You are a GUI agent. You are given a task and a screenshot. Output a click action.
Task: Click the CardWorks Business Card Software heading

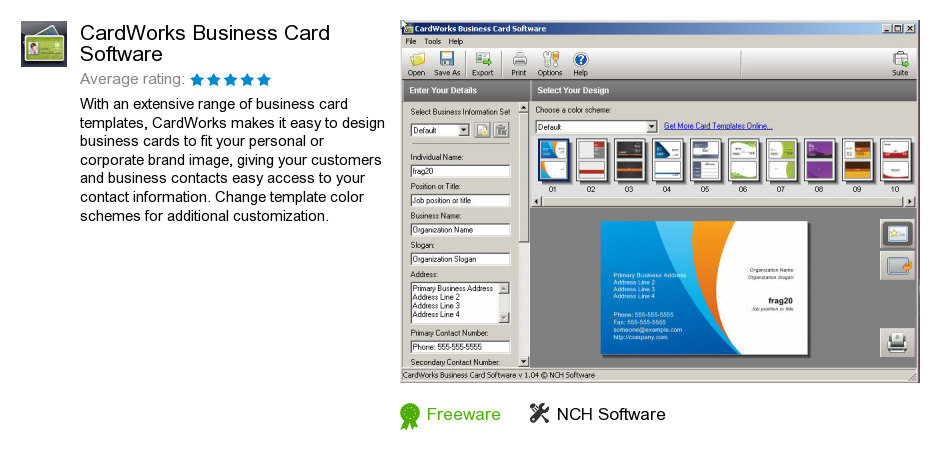205,43
